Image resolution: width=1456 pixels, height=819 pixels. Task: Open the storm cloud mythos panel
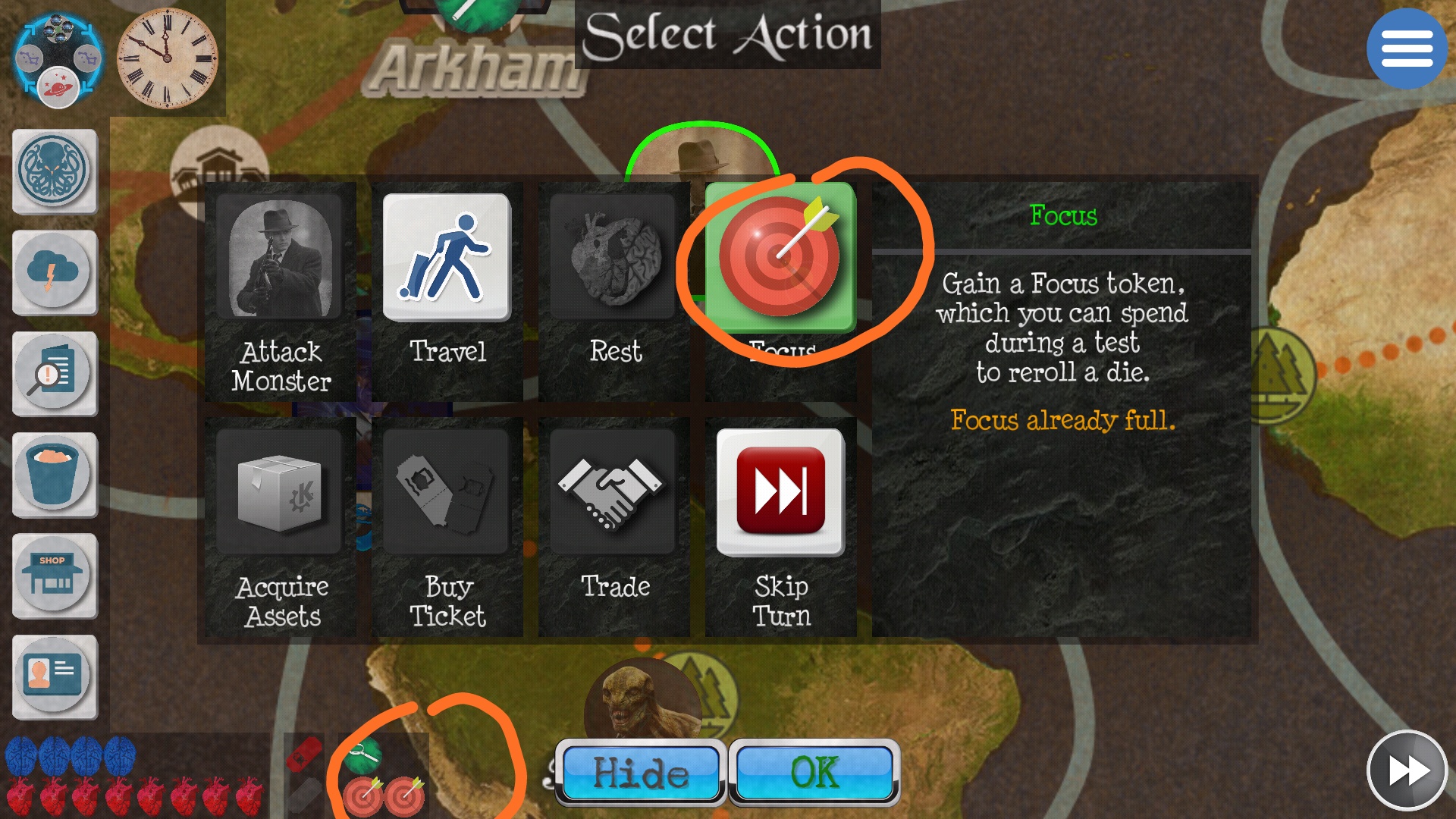click(x=55, y=272)
